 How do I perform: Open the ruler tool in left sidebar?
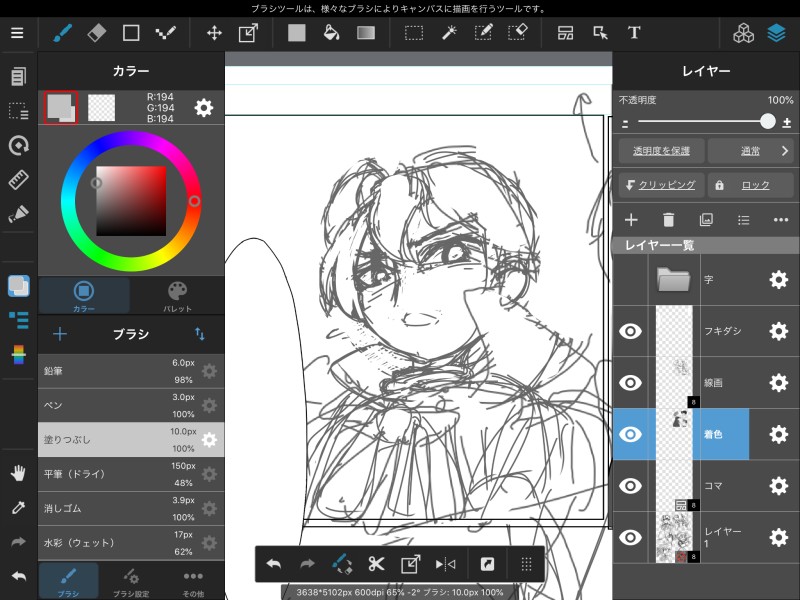[18, 180]
